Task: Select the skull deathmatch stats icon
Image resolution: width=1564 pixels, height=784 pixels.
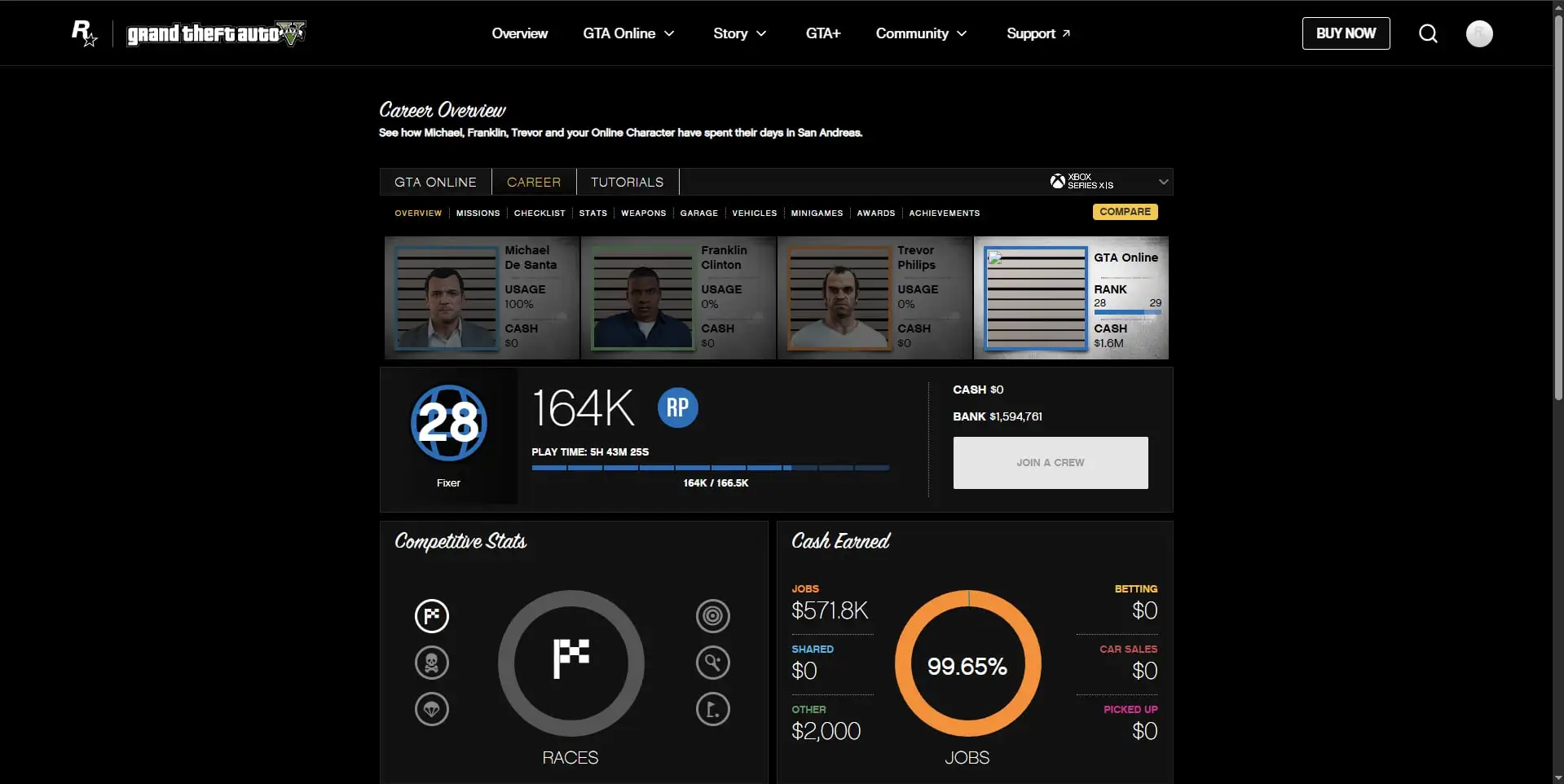Action: (x=432, y=663)
